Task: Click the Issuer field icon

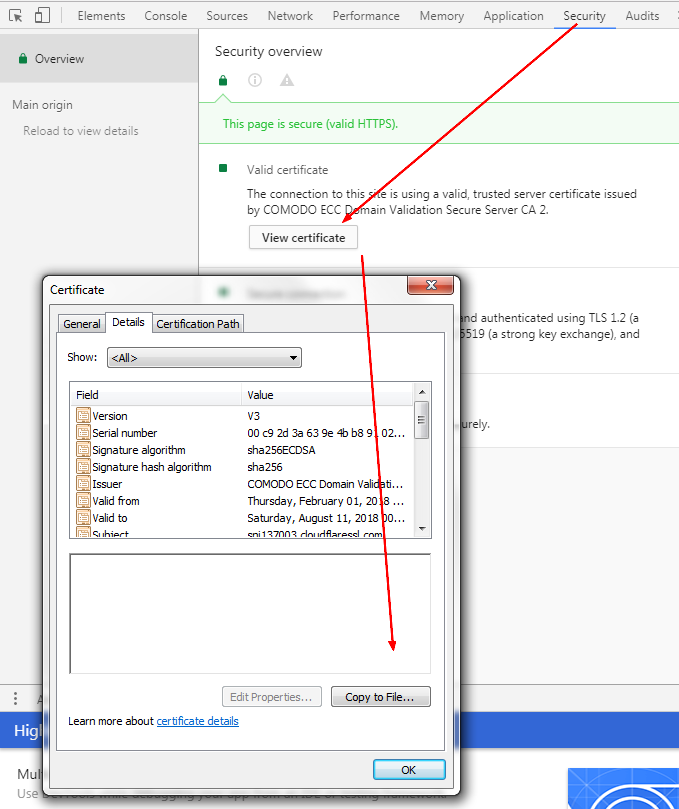Action: pos(83,483)
